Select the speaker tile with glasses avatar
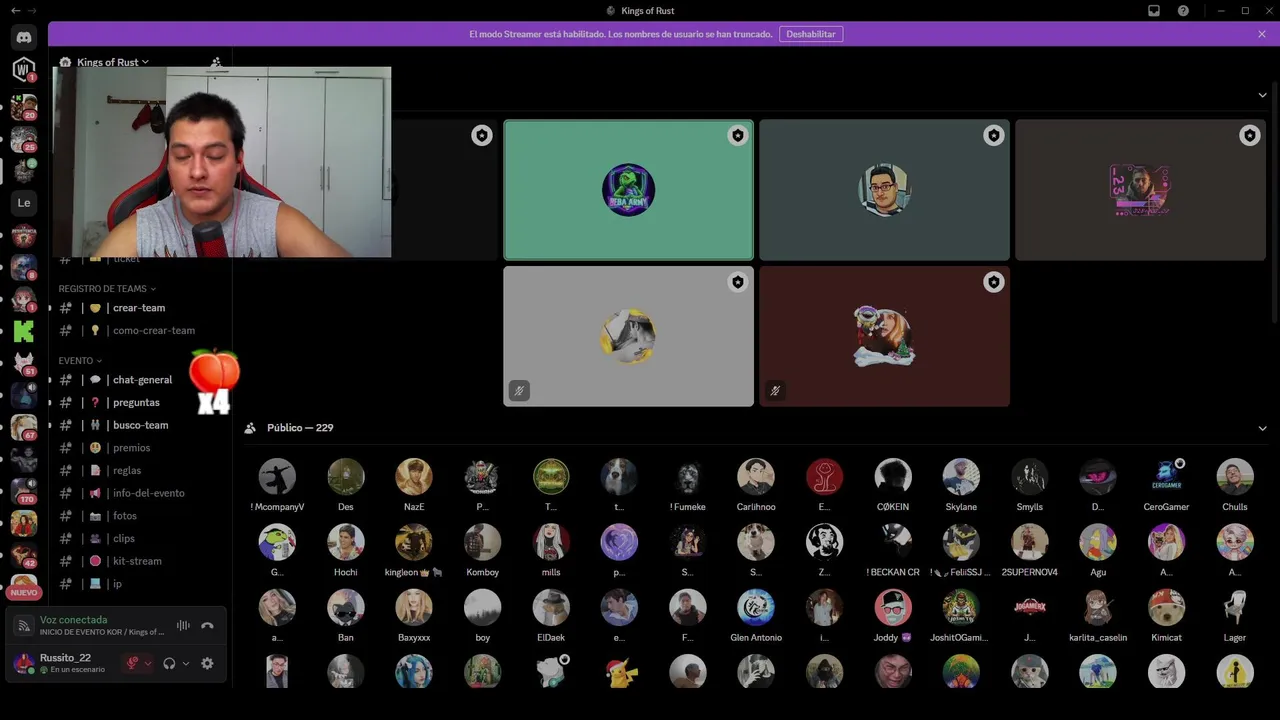1280x720 pixels. 884,190
